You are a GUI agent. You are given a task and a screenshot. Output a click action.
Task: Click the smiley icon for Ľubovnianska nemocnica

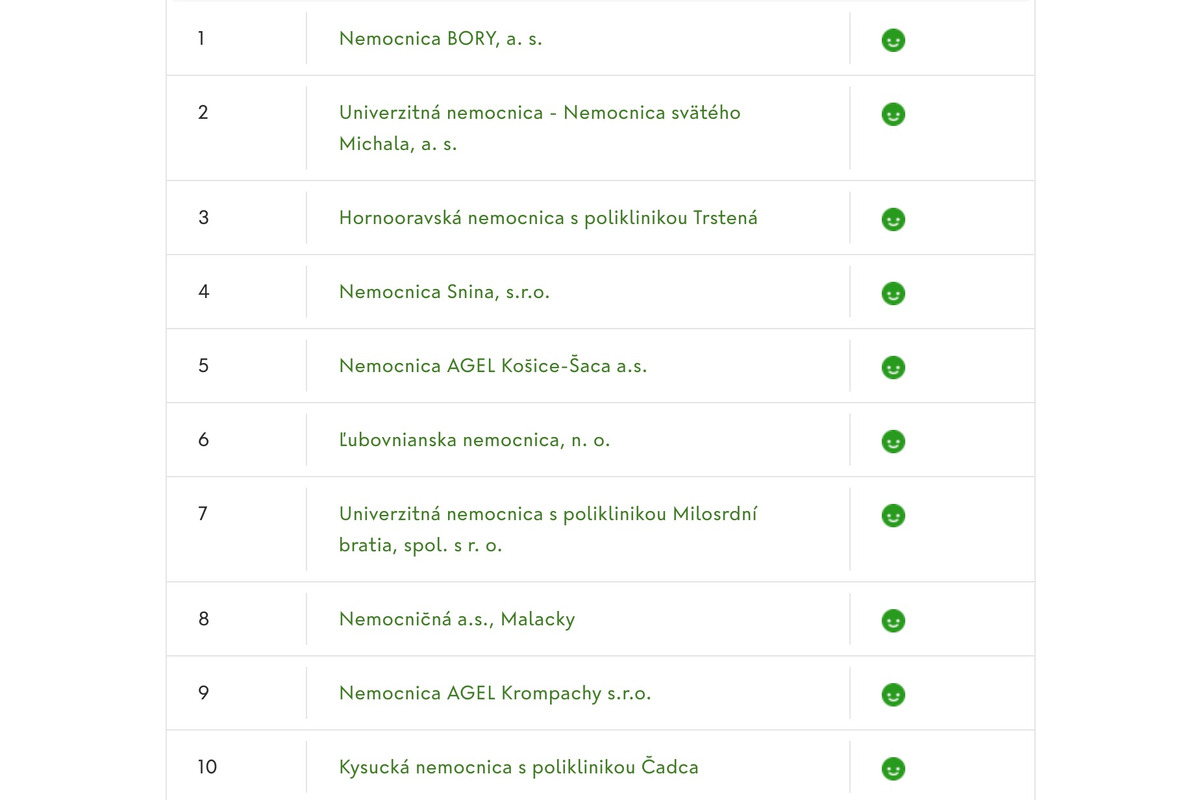[x=893, y=441]
